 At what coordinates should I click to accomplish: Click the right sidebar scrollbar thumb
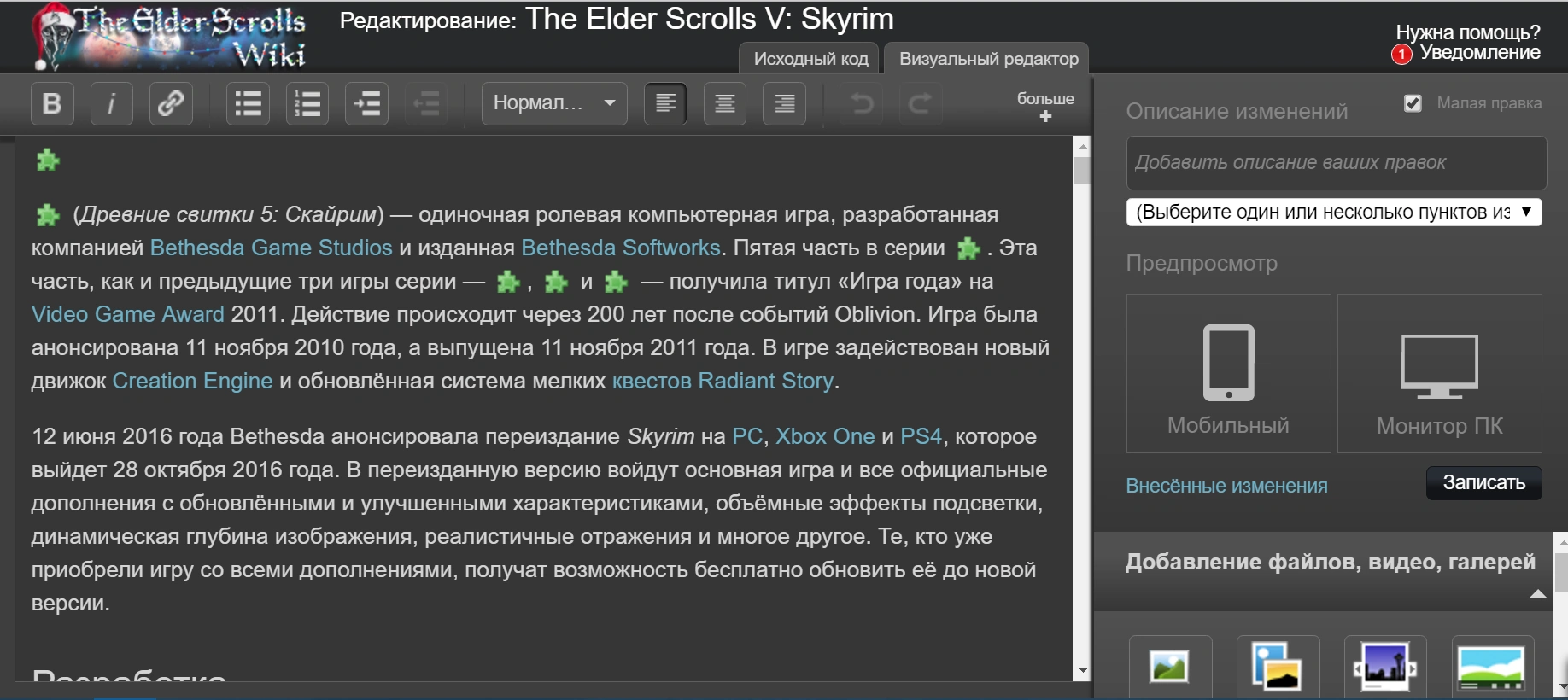pyautogui.click(x=1561, y=572)
